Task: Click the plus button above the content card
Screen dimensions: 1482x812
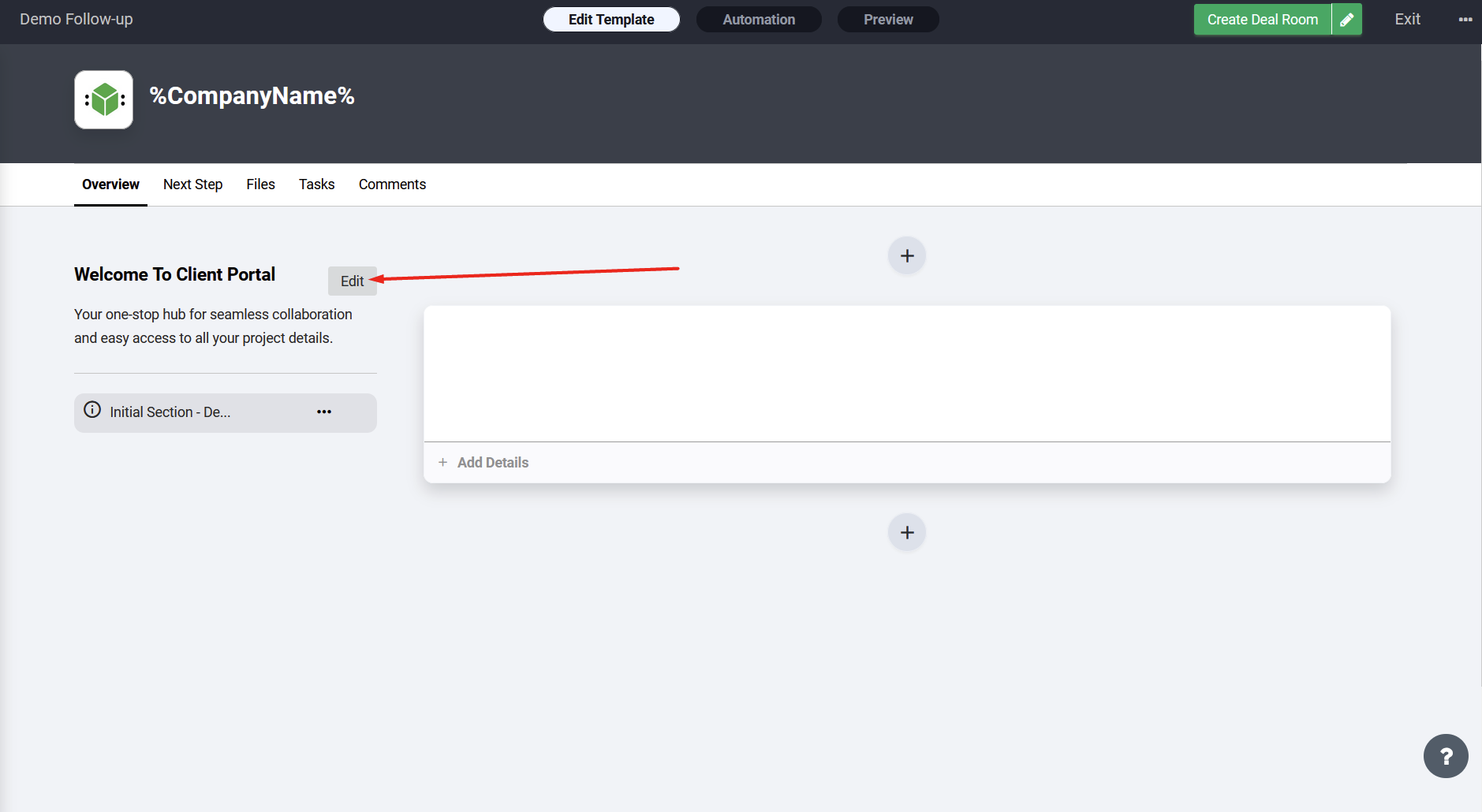Action: pyautogui.click(x=907, y=255)
